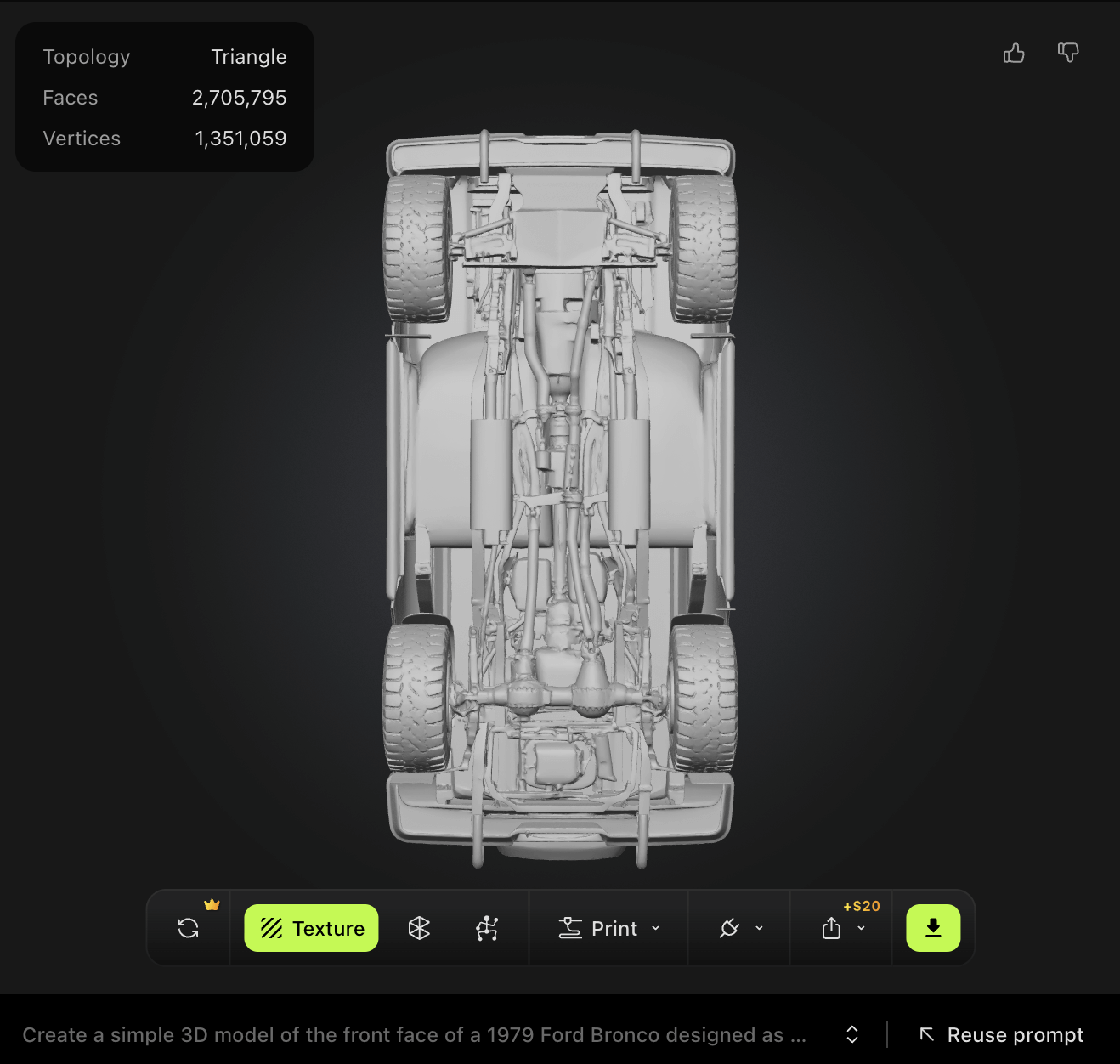Give the model a thumbs up
The width and height of the screenshot is (1120, 1064).
point(1014,53)
